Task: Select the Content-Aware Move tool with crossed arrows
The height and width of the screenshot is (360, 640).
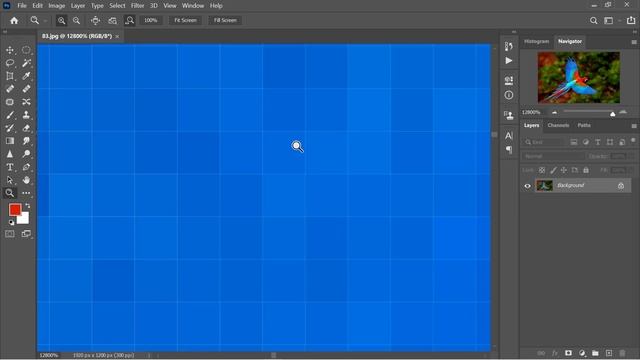Action: (26, 102)
